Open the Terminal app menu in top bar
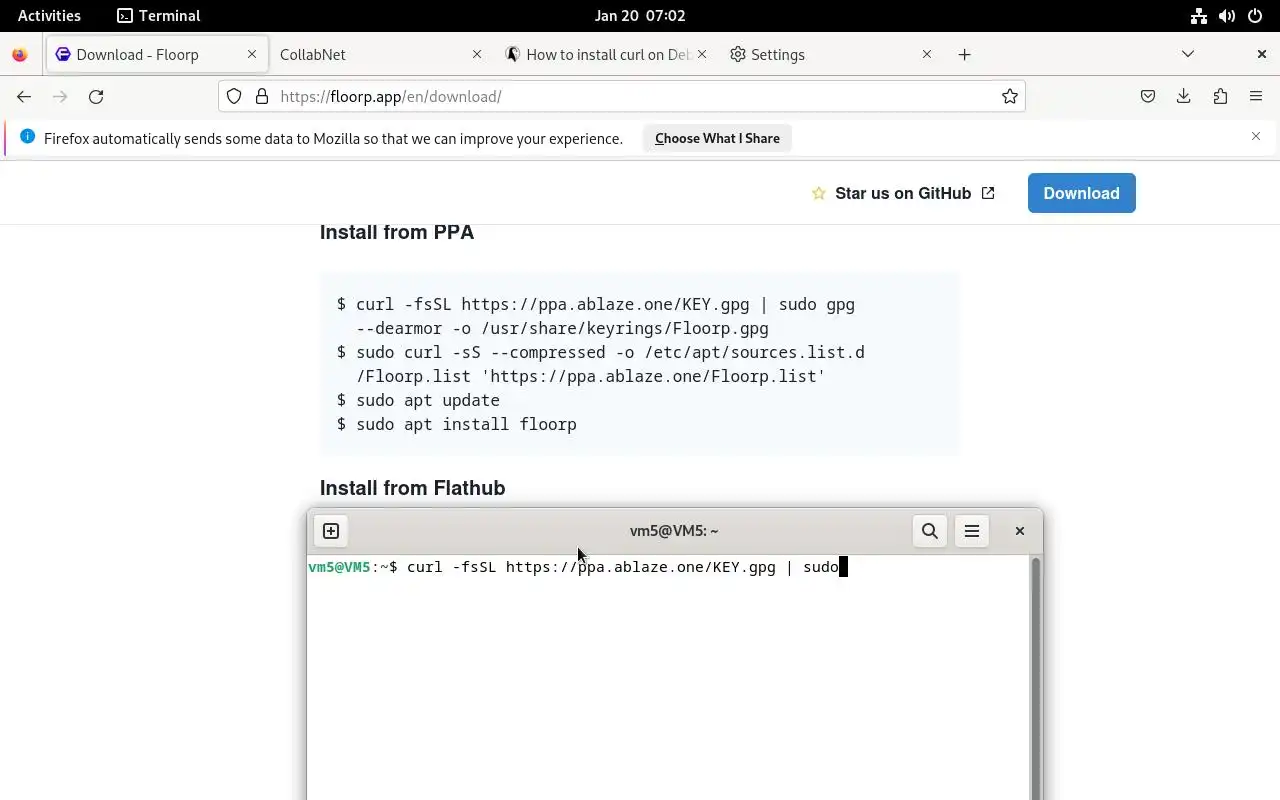Screen dimensions: 1280x800 [x=158, y=15]
